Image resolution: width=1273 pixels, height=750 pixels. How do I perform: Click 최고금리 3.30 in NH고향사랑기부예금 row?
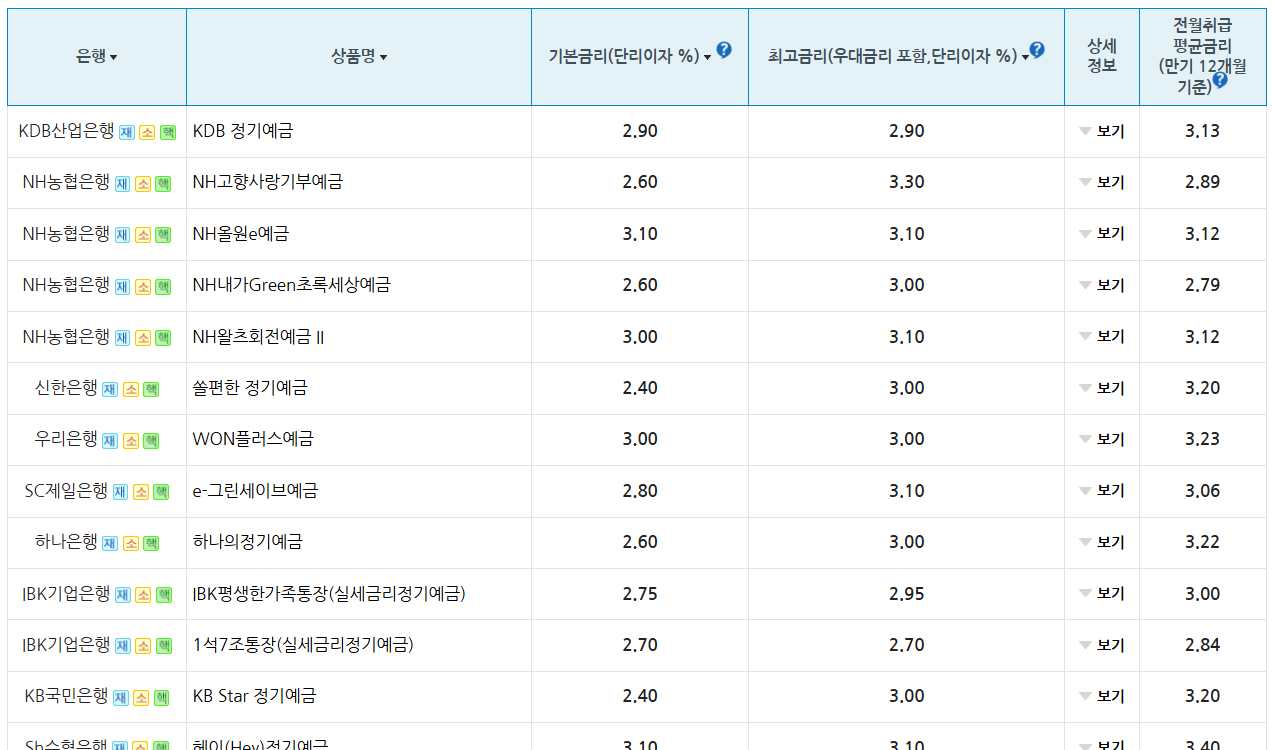click(907, 182)
